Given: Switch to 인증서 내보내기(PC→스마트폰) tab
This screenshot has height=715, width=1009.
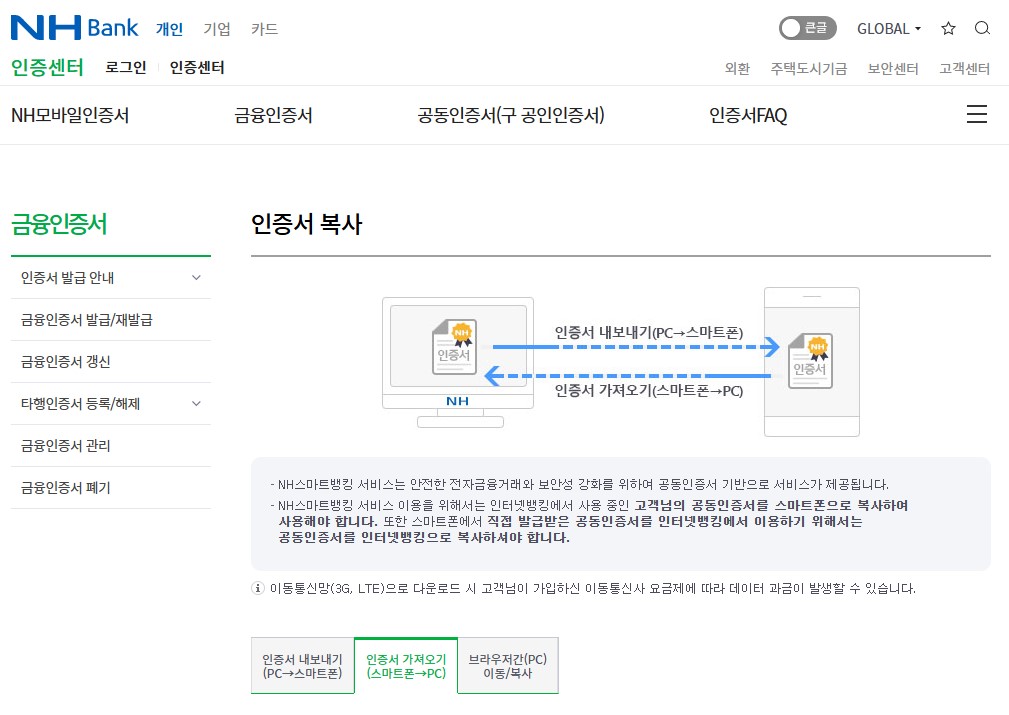Looking at the screenshot, I should point(302,666).
